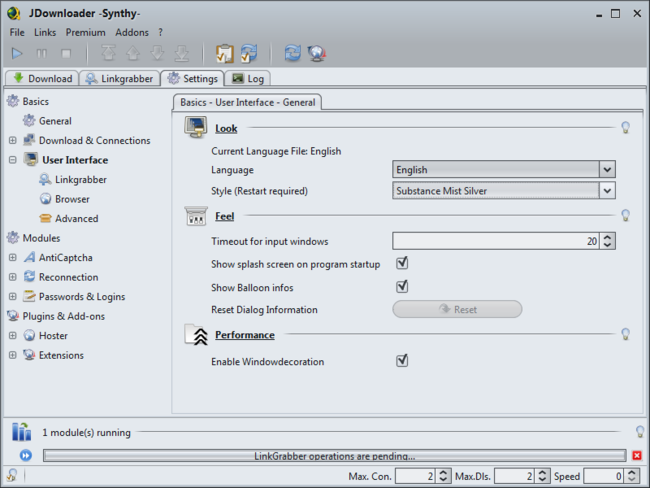The width and height of the screenshot is (650, 488).
Task: Switch to the Log tab
Action: [x=247, y=78]
